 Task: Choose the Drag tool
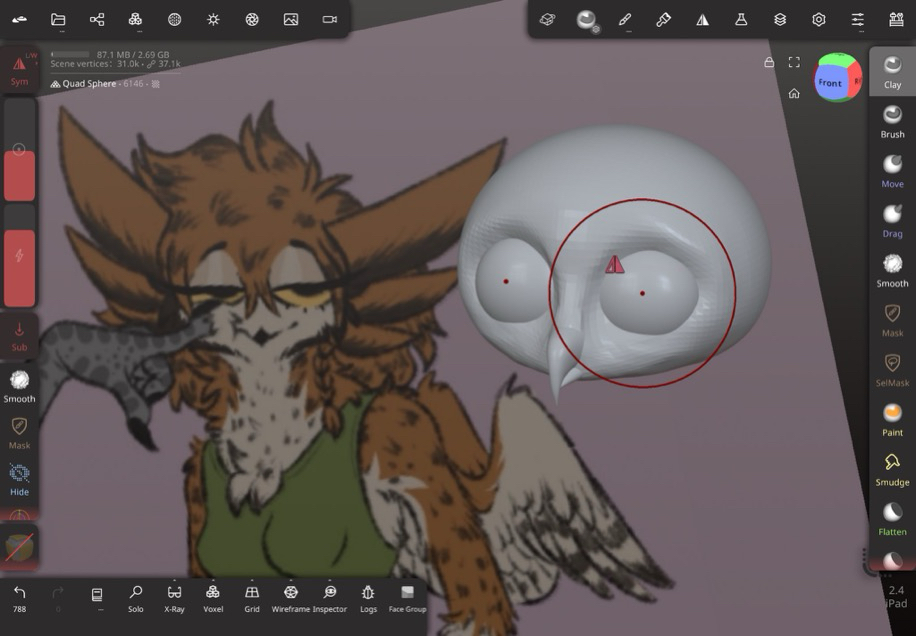892,219
